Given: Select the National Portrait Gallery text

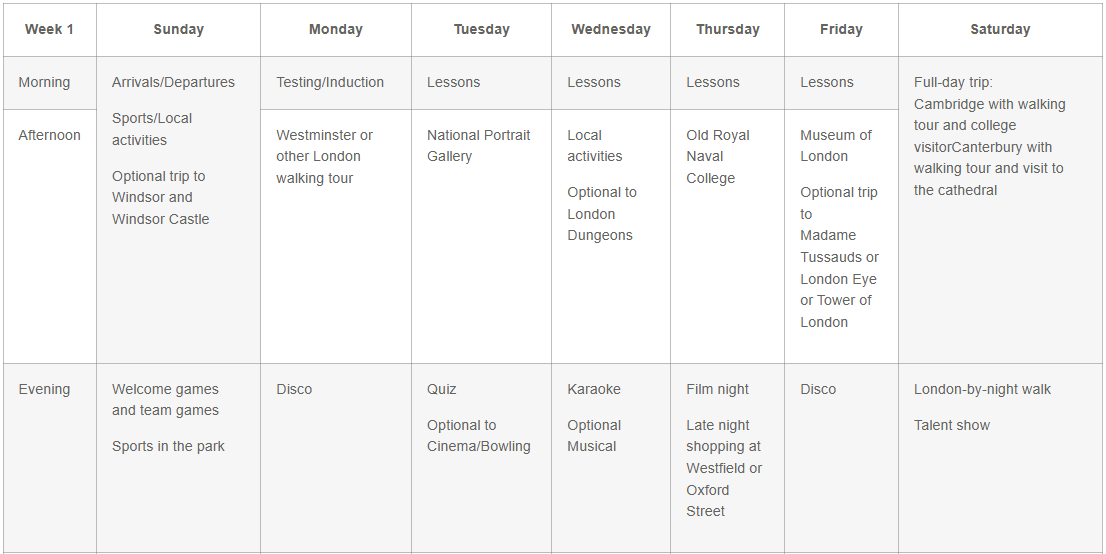Looking at the screenshot, I should (478, 146).
